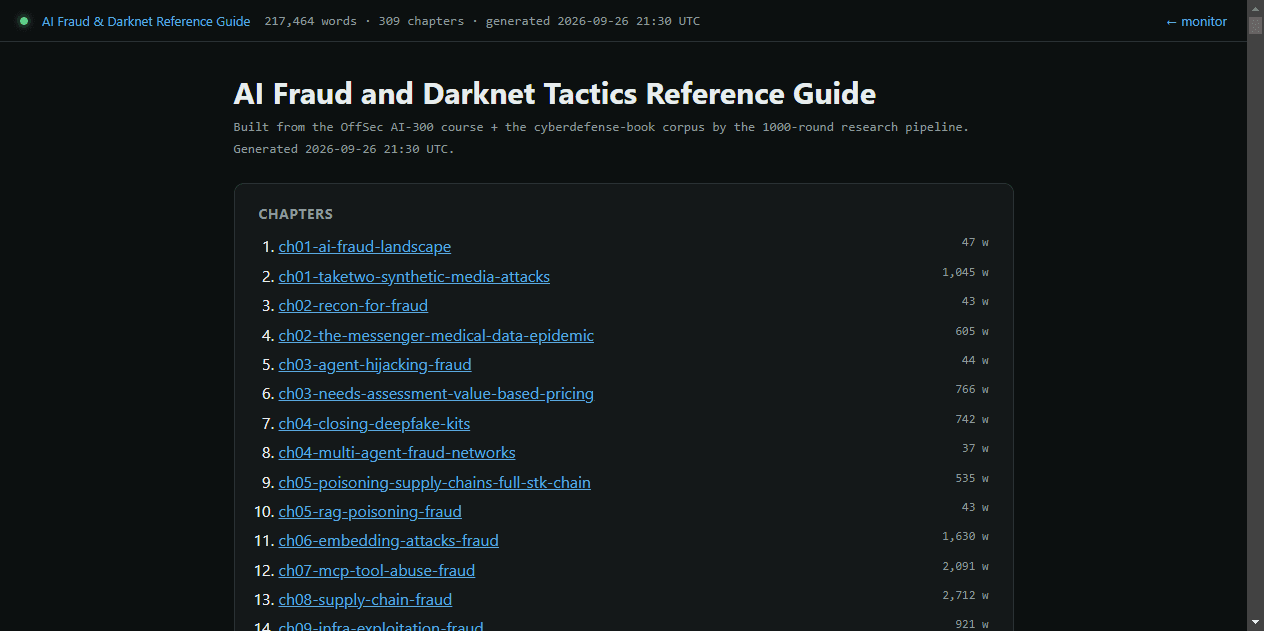Click the '2,091 w' word count
Image resolution: width=1264 pixels, height=631 pixels.
pyautogui.click(x=965, y=566)
